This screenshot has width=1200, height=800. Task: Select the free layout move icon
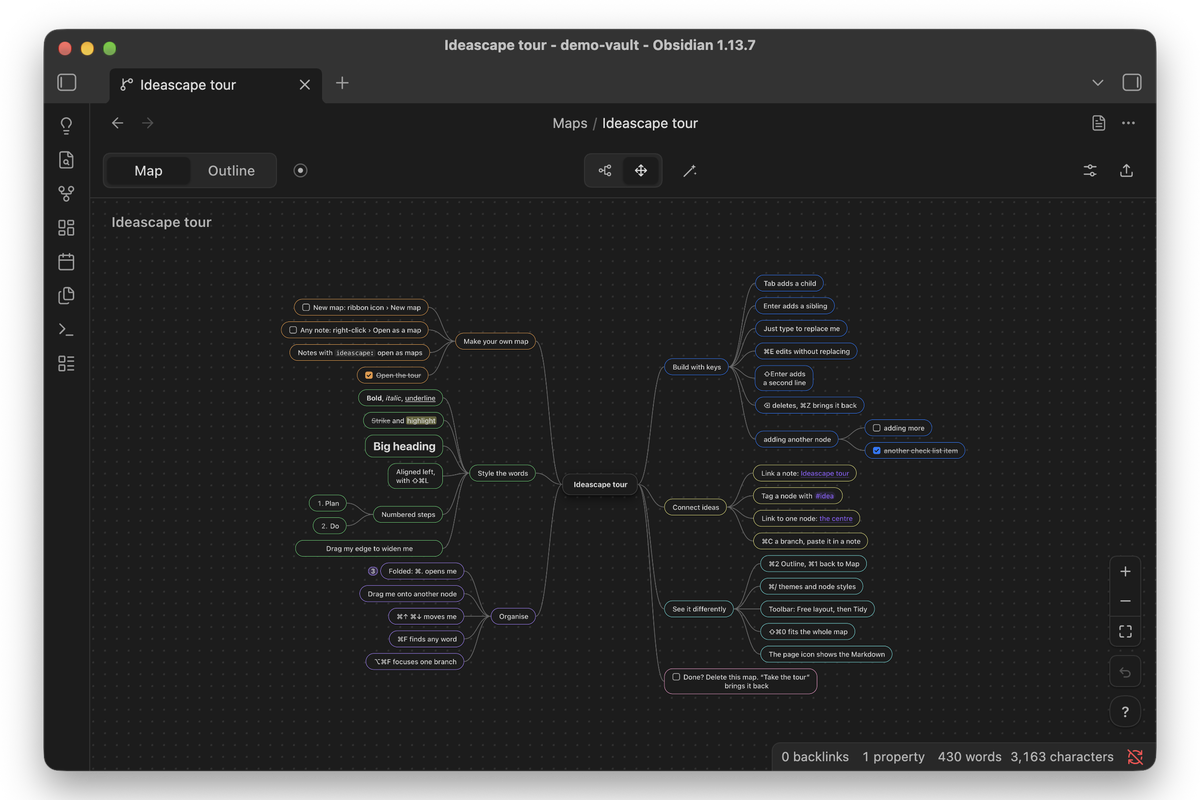click(x=641, y=171)
